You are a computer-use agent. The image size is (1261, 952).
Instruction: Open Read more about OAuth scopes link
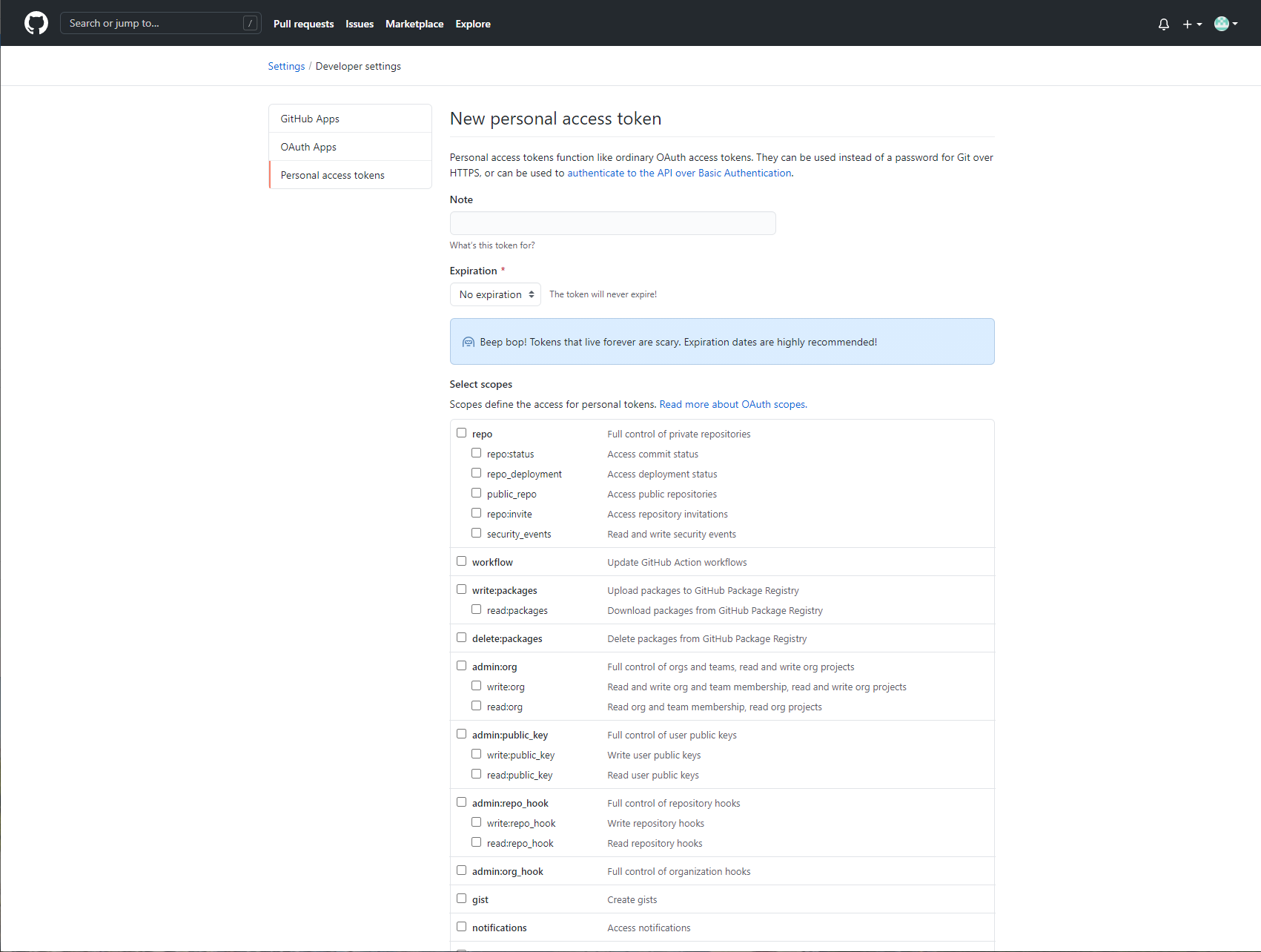732,404
